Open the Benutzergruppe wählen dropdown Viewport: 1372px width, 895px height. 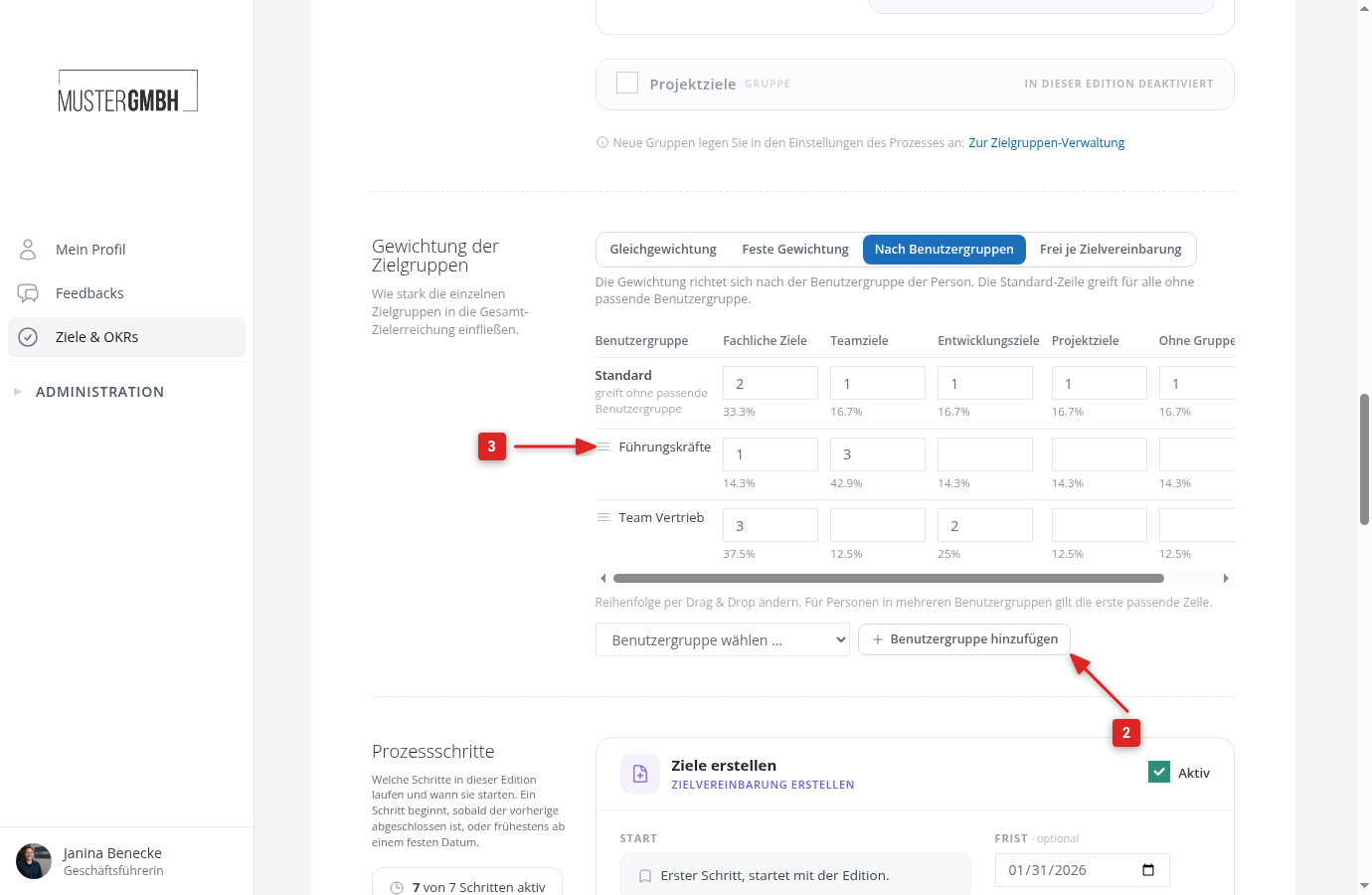(723, 640)
